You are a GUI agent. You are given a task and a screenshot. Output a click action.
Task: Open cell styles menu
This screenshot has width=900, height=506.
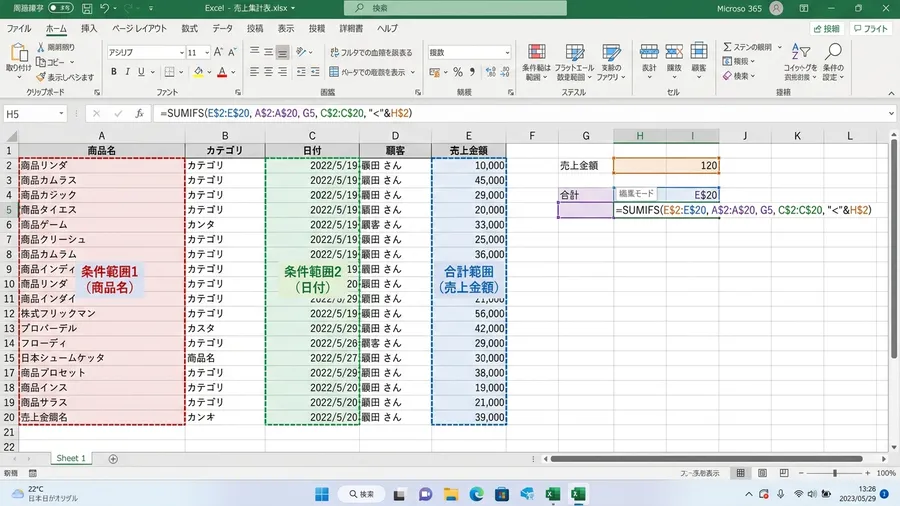click(611, 61)
